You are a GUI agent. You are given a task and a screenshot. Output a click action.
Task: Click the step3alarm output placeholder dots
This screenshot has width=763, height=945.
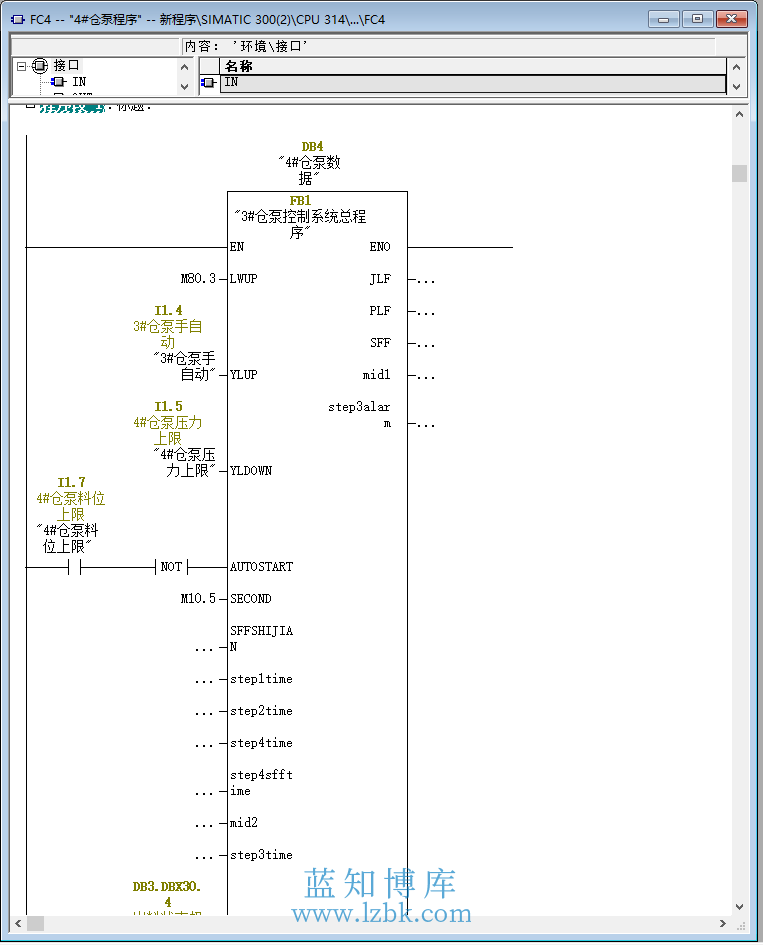point(426,424)
